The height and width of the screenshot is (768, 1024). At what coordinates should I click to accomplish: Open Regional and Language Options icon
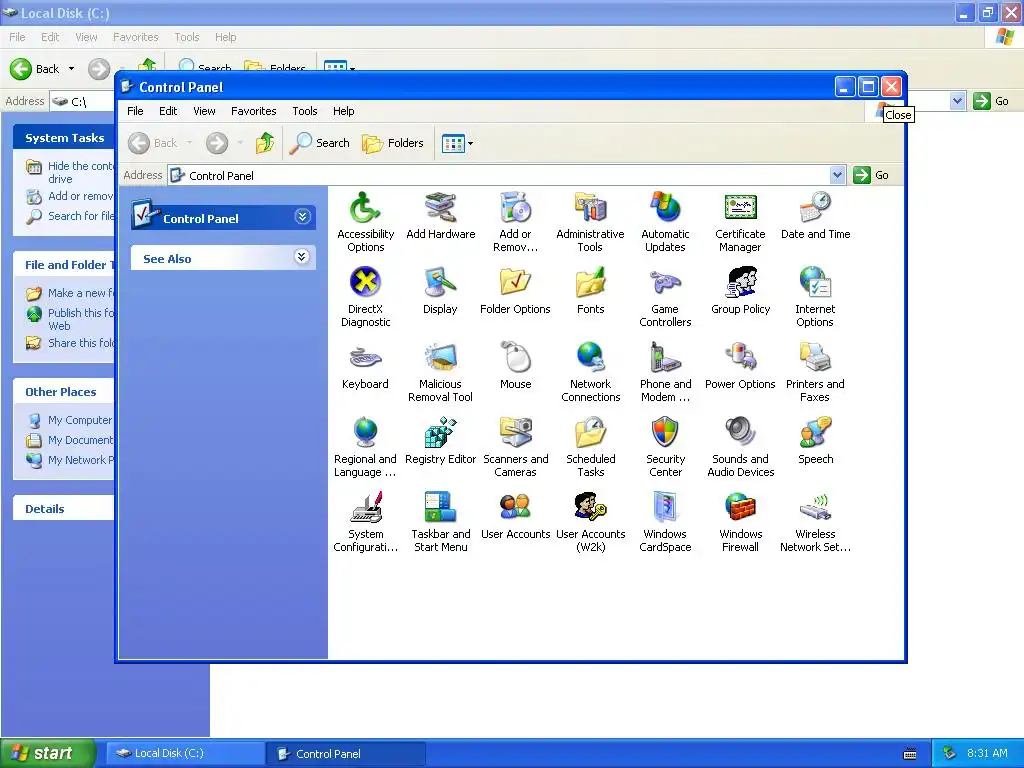tap(364, 433)
